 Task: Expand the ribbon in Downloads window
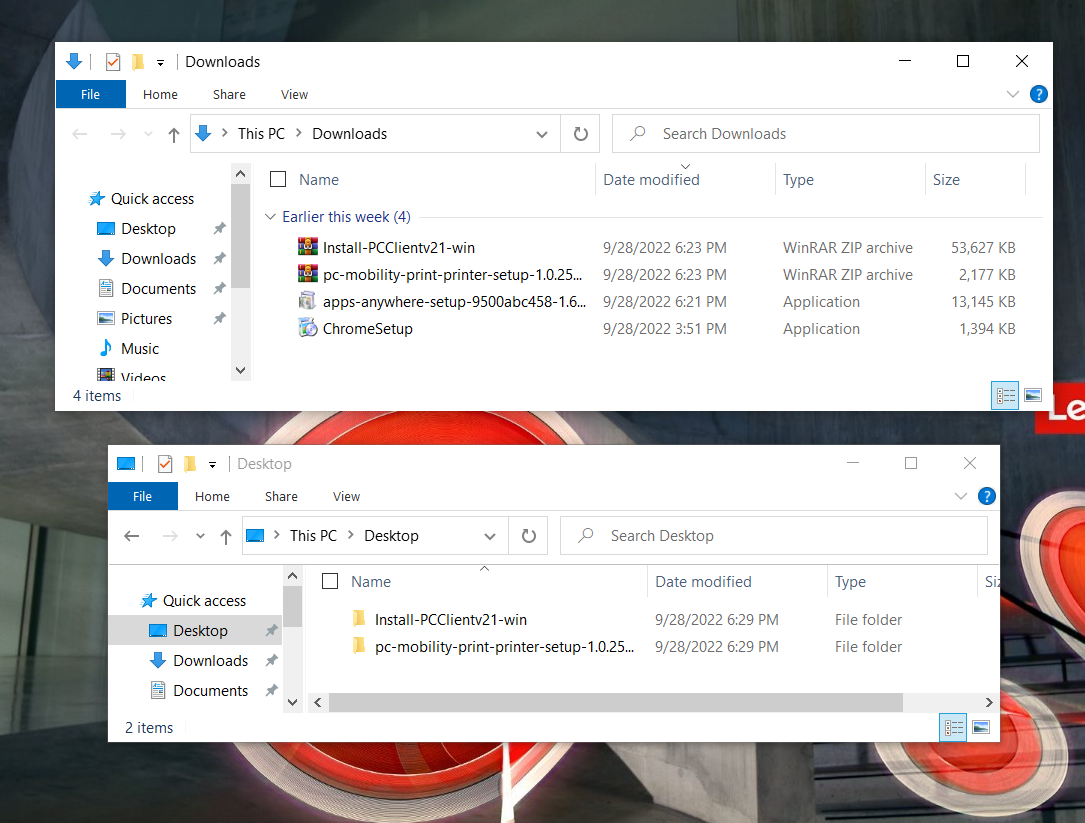click(1012, 94)
